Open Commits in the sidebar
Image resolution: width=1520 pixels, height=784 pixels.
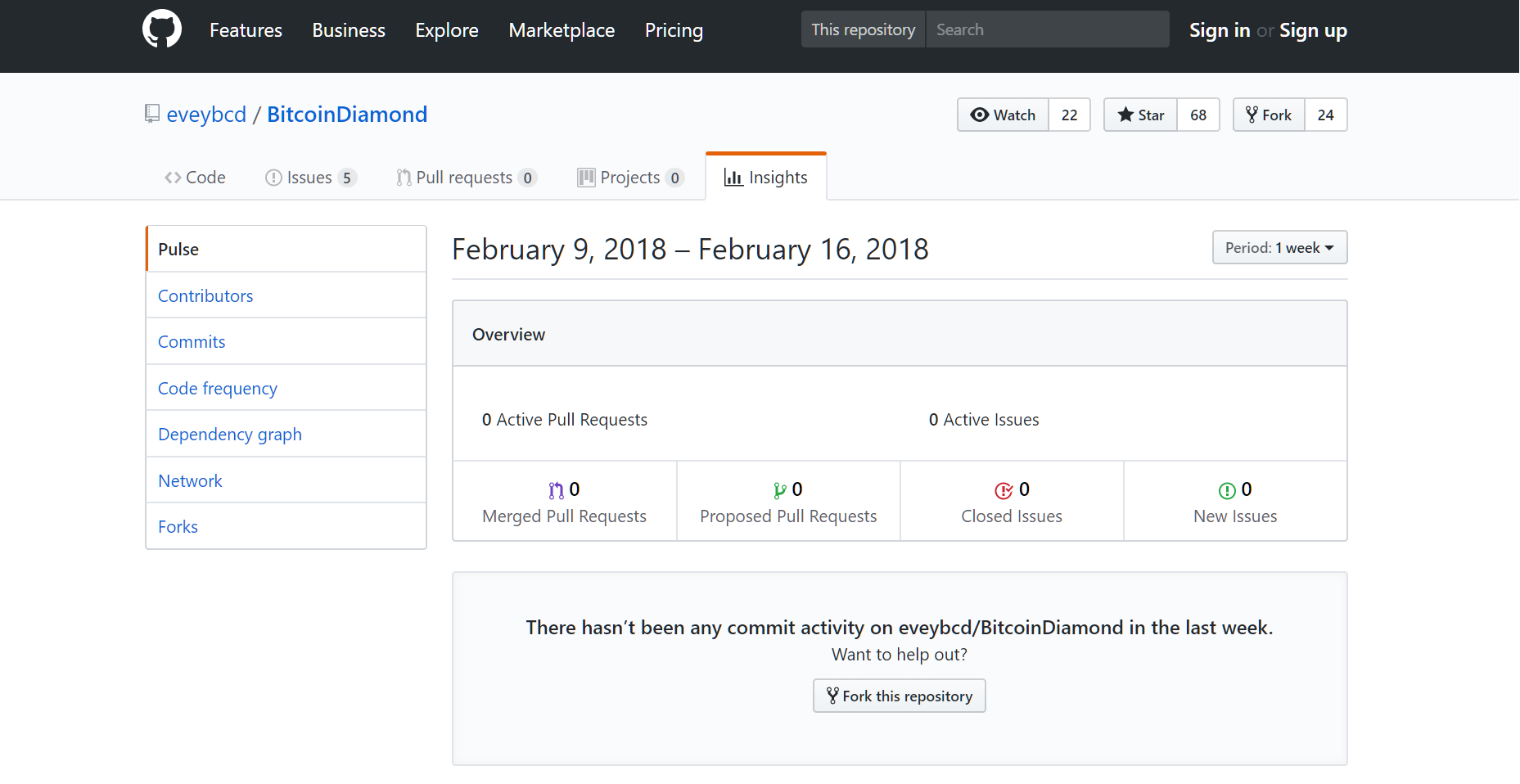[x=286, y=341]
